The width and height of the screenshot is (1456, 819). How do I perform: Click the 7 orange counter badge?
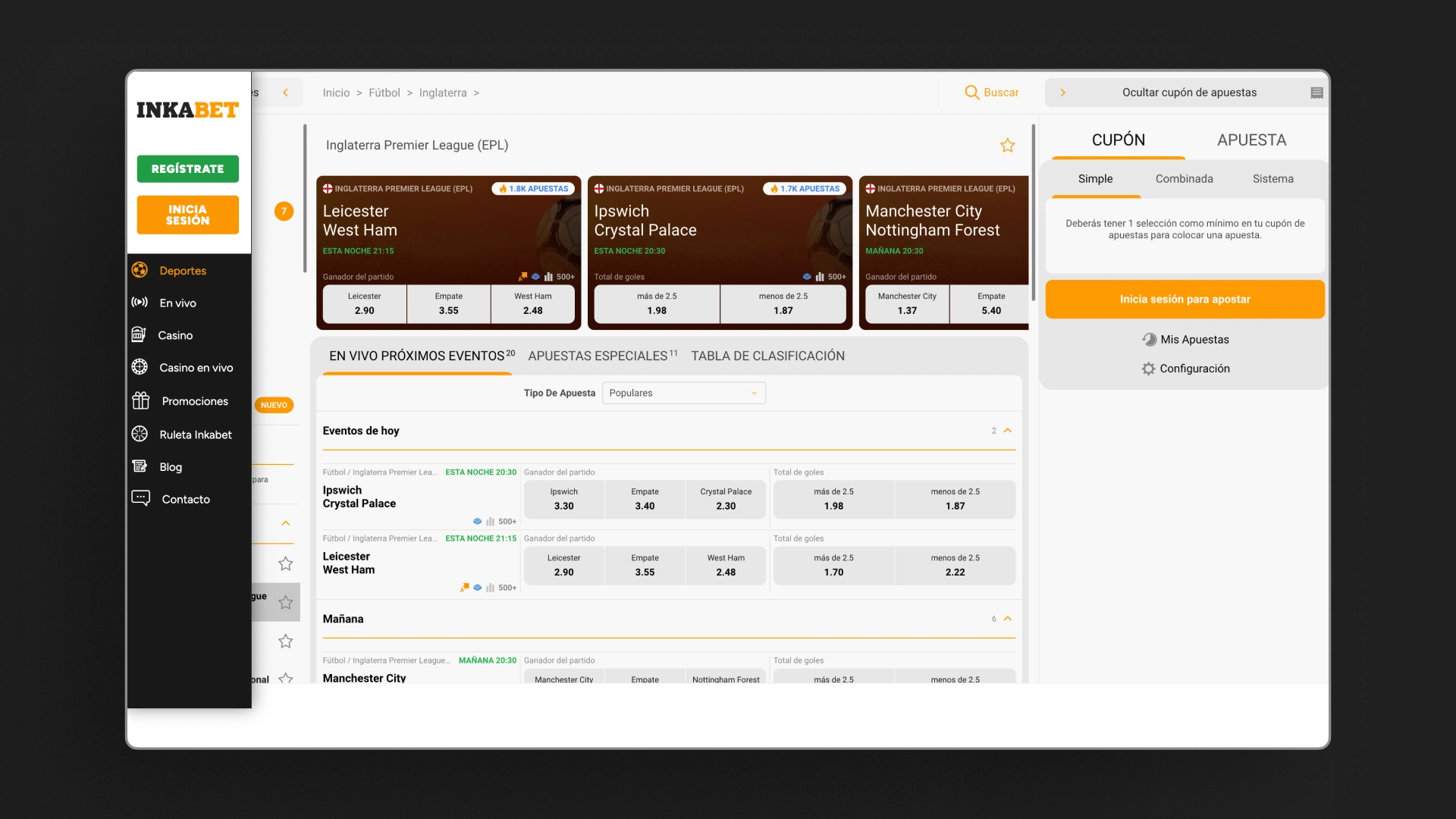click(284, 212)
